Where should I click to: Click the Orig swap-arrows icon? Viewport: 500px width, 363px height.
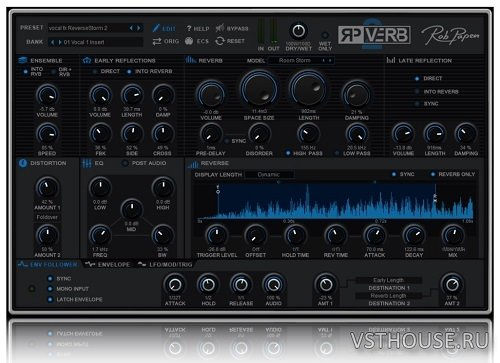click(x=157, y=41)
